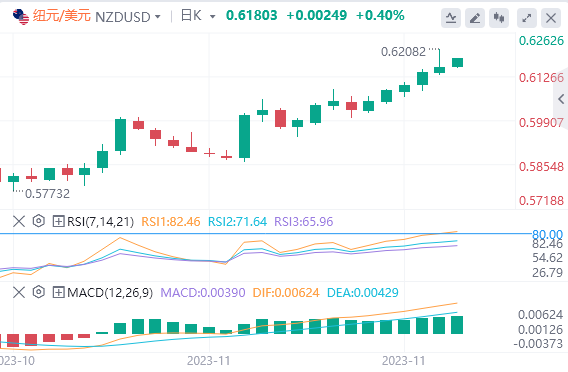This screenshot has height=372, width=568.
Task: Close the chart with X button
Action: [x=551, y=18]
